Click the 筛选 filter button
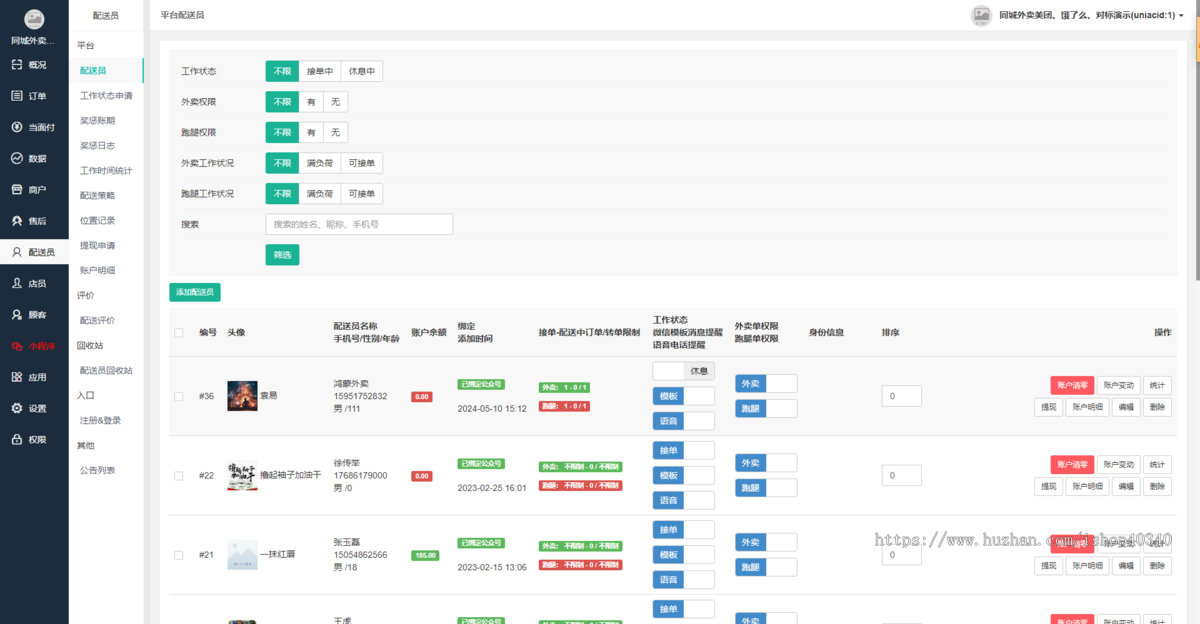Screen dimensions: 1200x624 click(x=282, y=255)
